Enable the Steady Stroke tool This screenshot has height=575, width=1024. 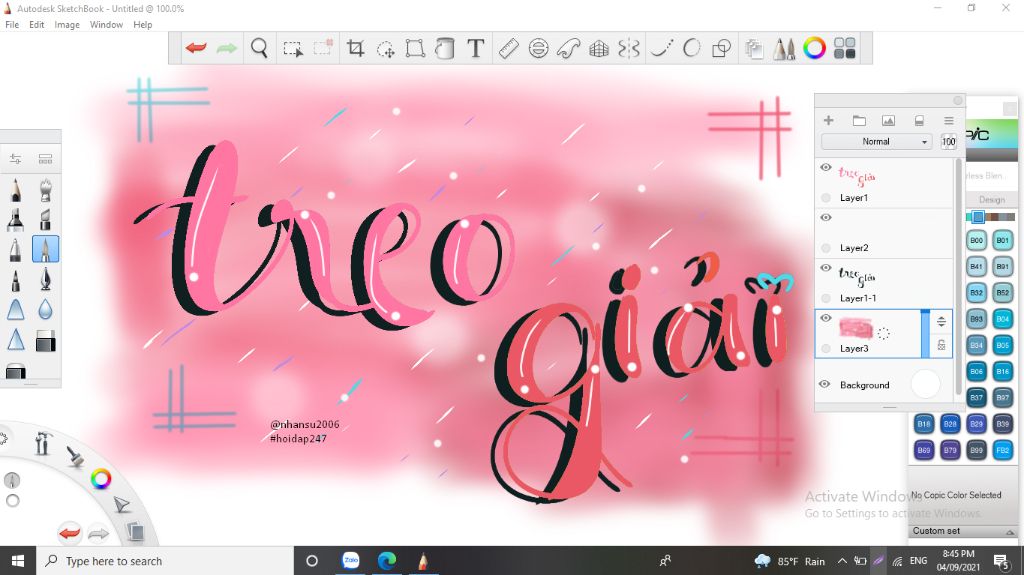click(x=661, y=48)
